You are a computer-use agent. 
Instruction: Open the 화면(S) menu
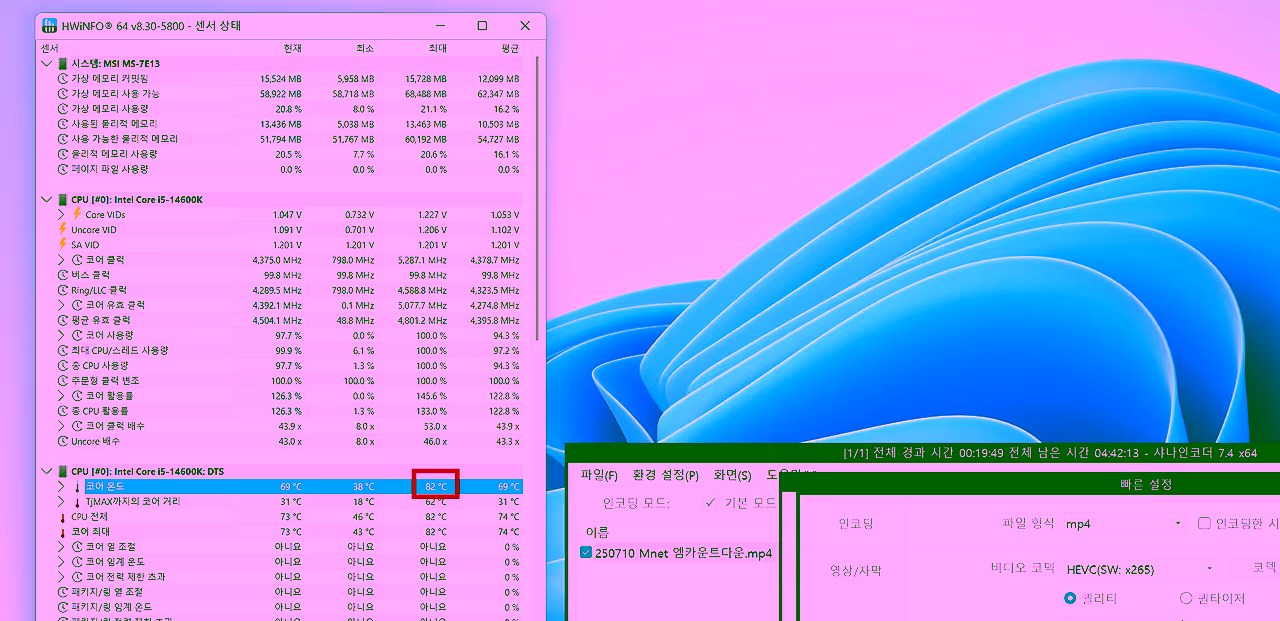(x=732, y=474)
